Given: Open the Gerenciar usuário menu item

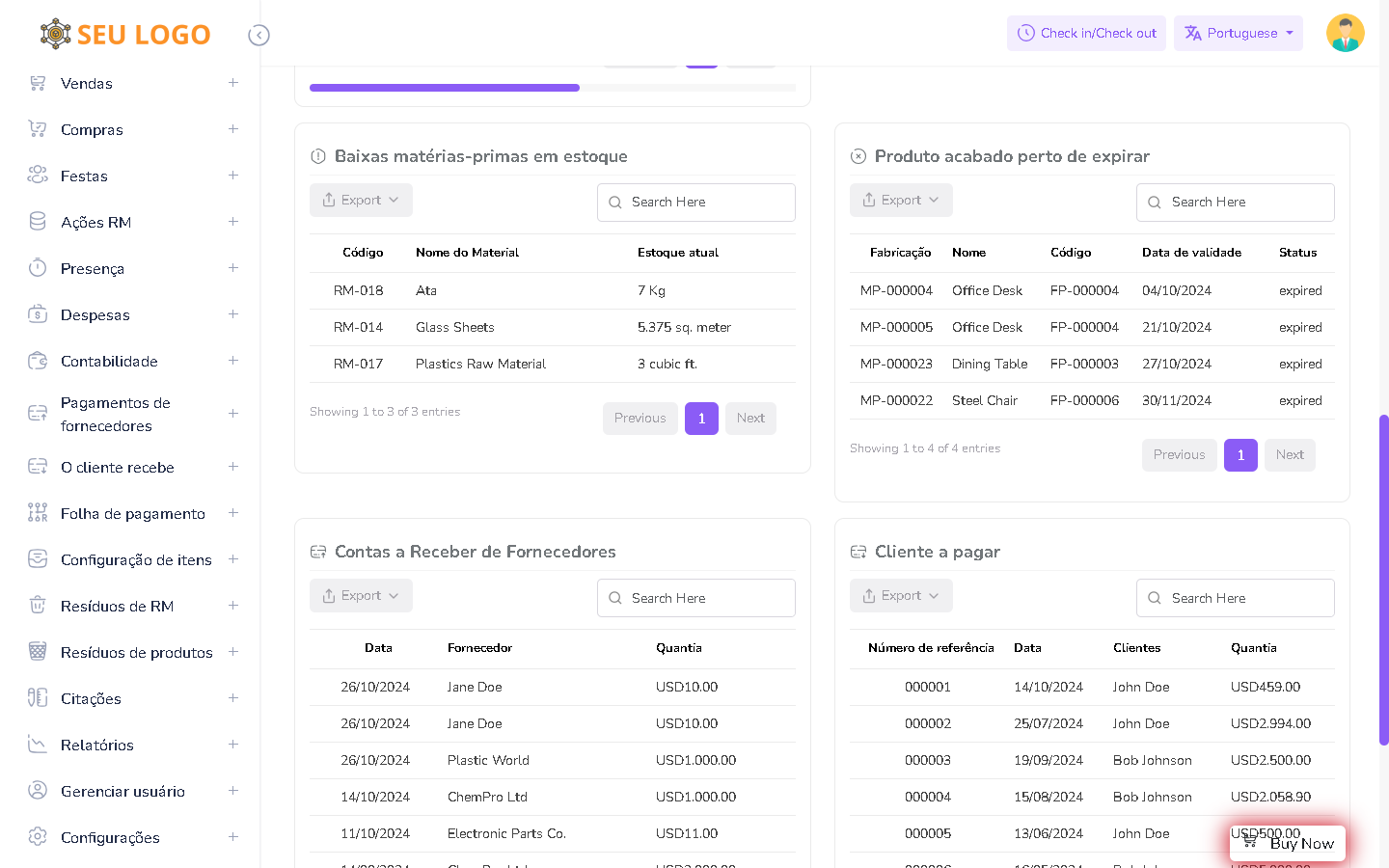Looking at the screenshot, I should (123, 791).
